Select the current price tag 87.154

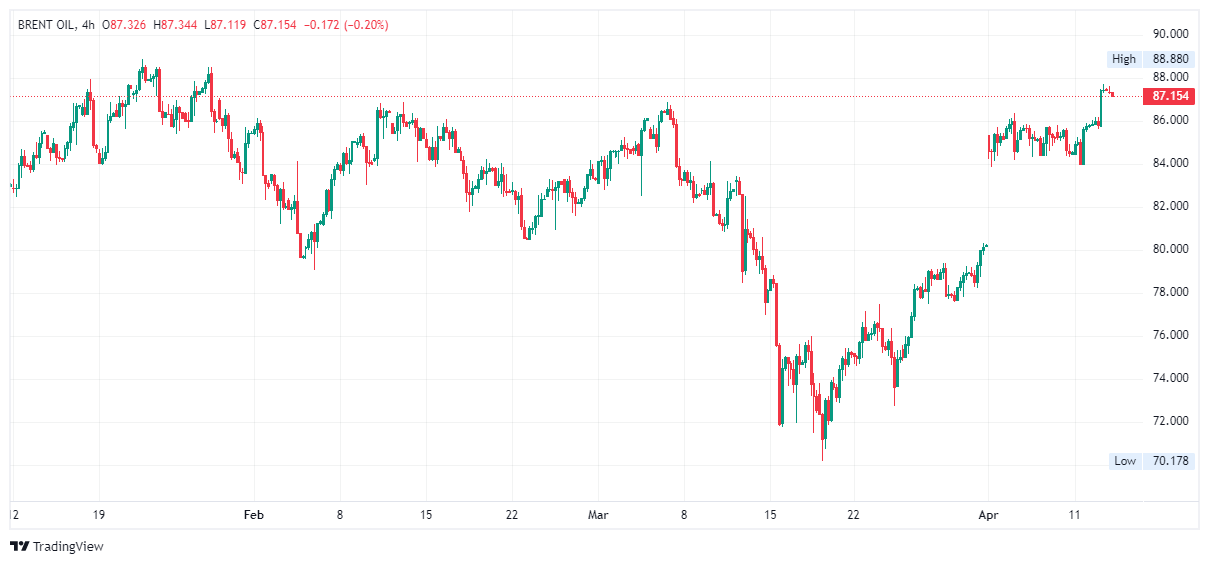click(1170, 96)
